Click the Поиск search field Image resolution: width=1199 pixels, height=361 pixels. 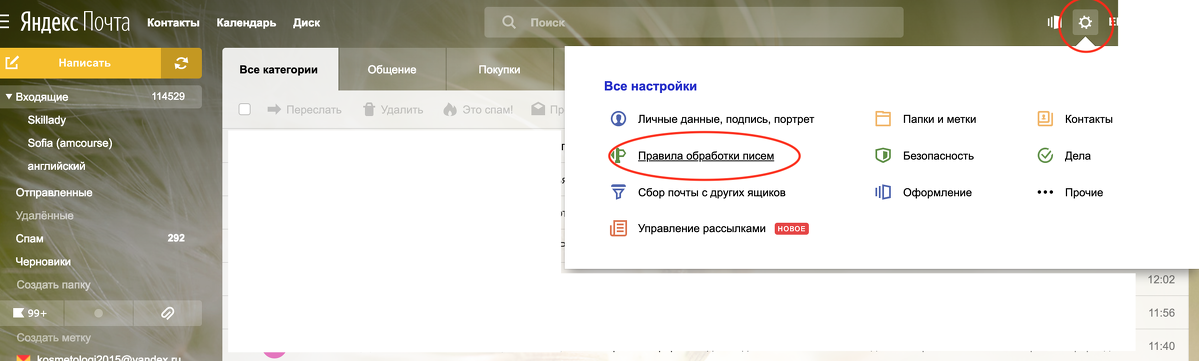[694, 23]
